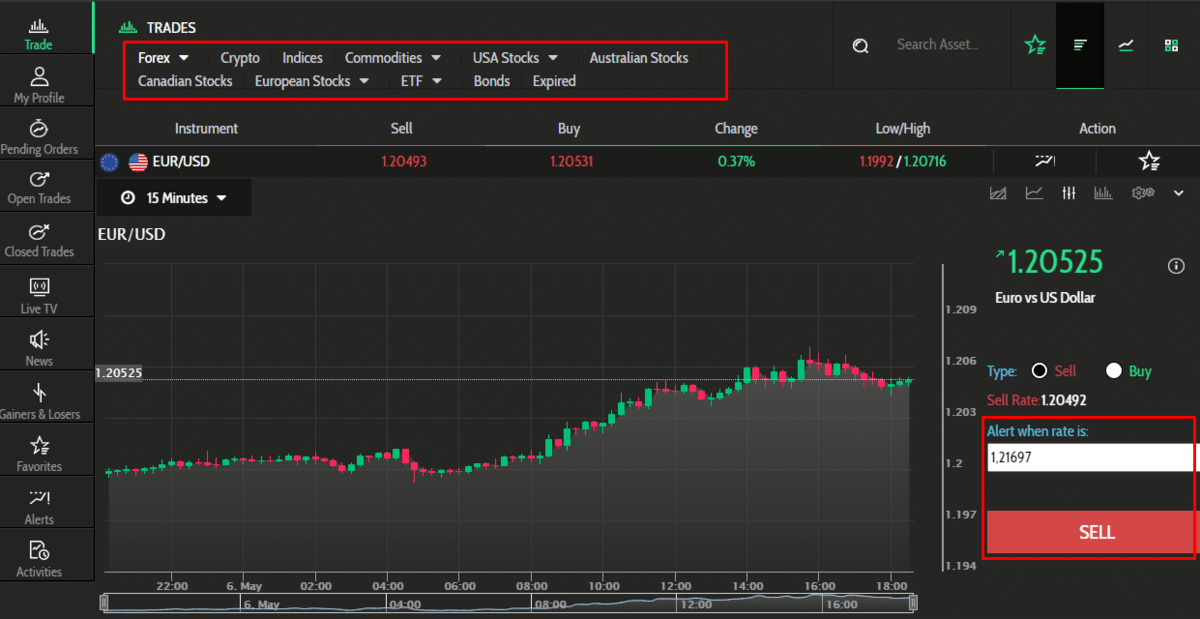
Task: Click the Gainers & Losers sidebar icon
Action: [39, 393]
